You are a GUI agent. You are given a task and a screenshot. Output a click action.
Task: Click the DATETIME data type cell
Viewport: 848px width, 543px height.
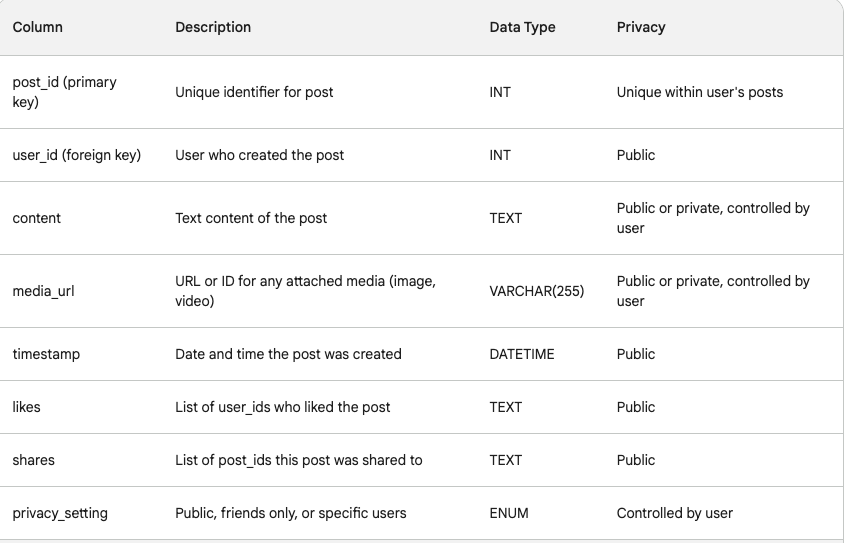point(521,354)
